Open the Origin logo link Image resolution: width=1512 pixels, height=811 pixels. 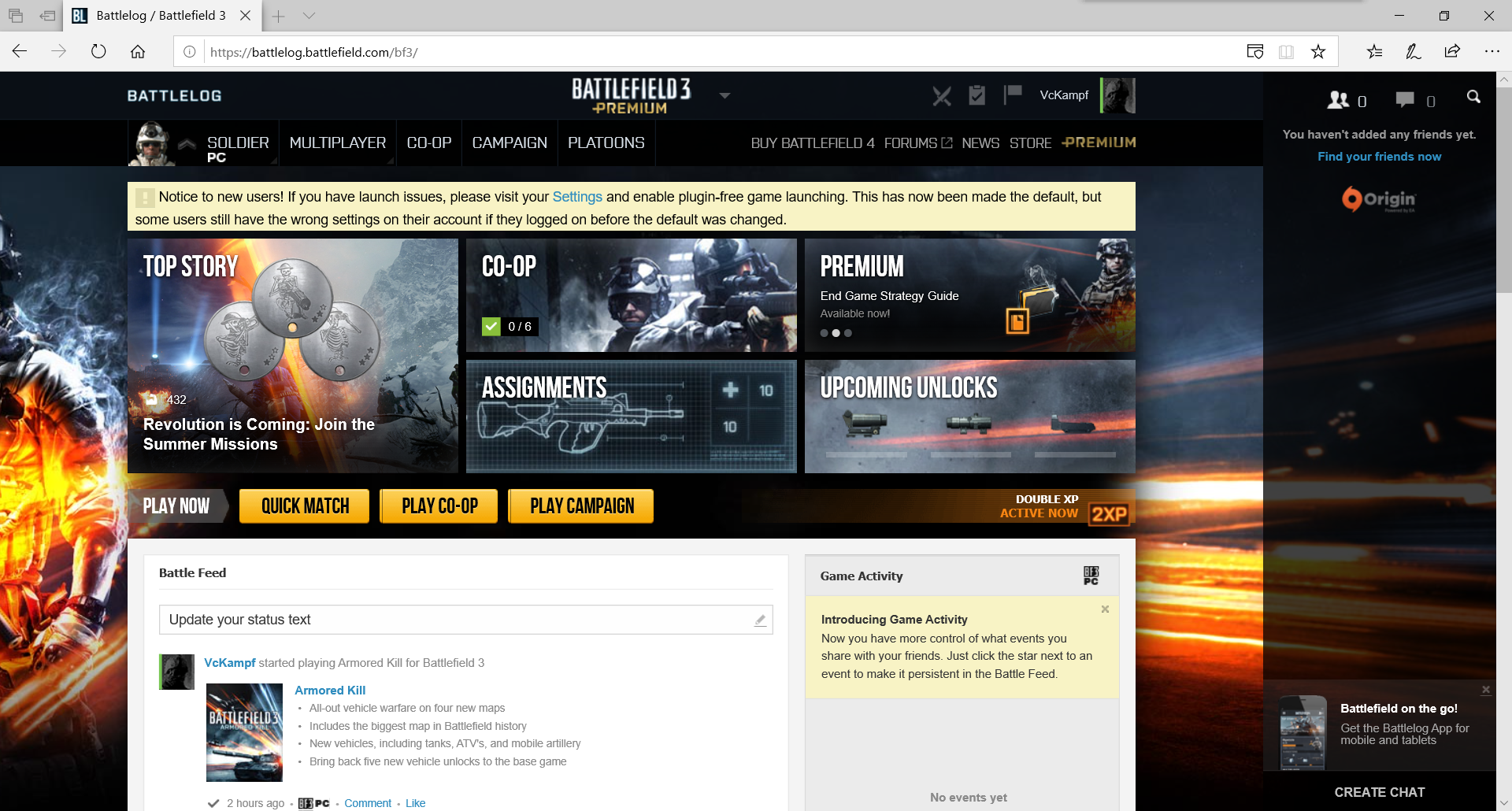1379,199
